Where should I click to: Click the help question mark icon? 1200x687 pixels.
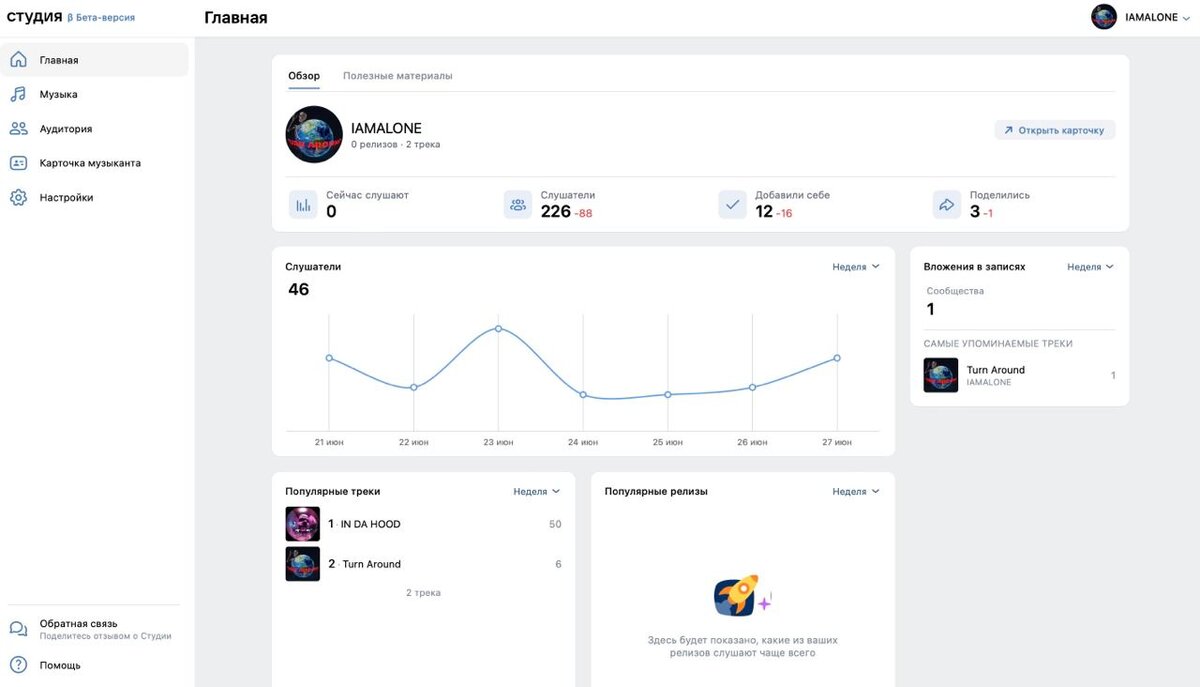pyautogui.click(x=18, y=665)
